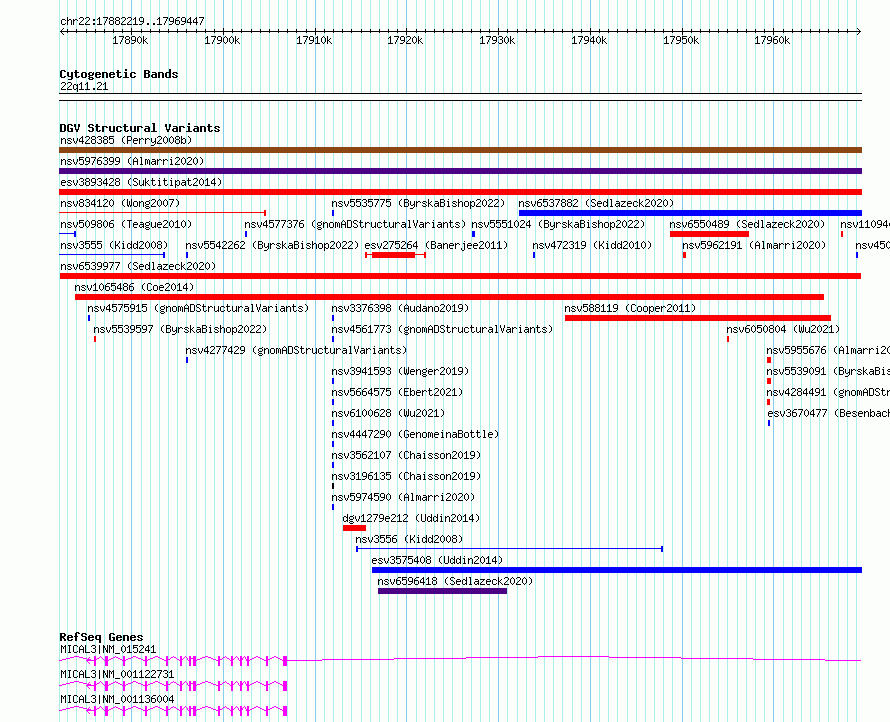
Task: Click nsv4447290 (GenomeinaBottle) label
Action: pos(415,434)
